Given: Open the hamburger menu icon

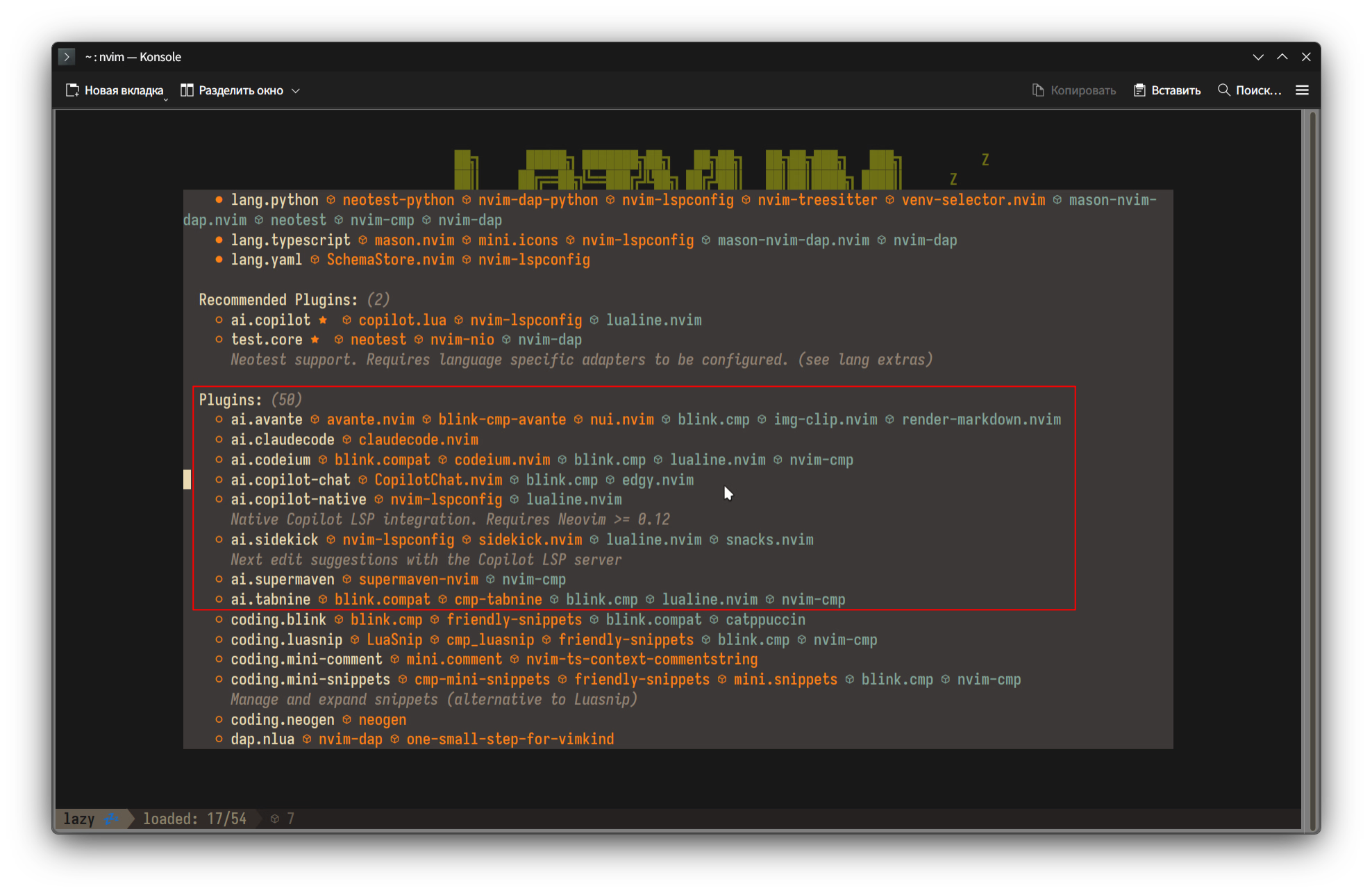Looking at the screenshot, I should [x=1302, y=90].
